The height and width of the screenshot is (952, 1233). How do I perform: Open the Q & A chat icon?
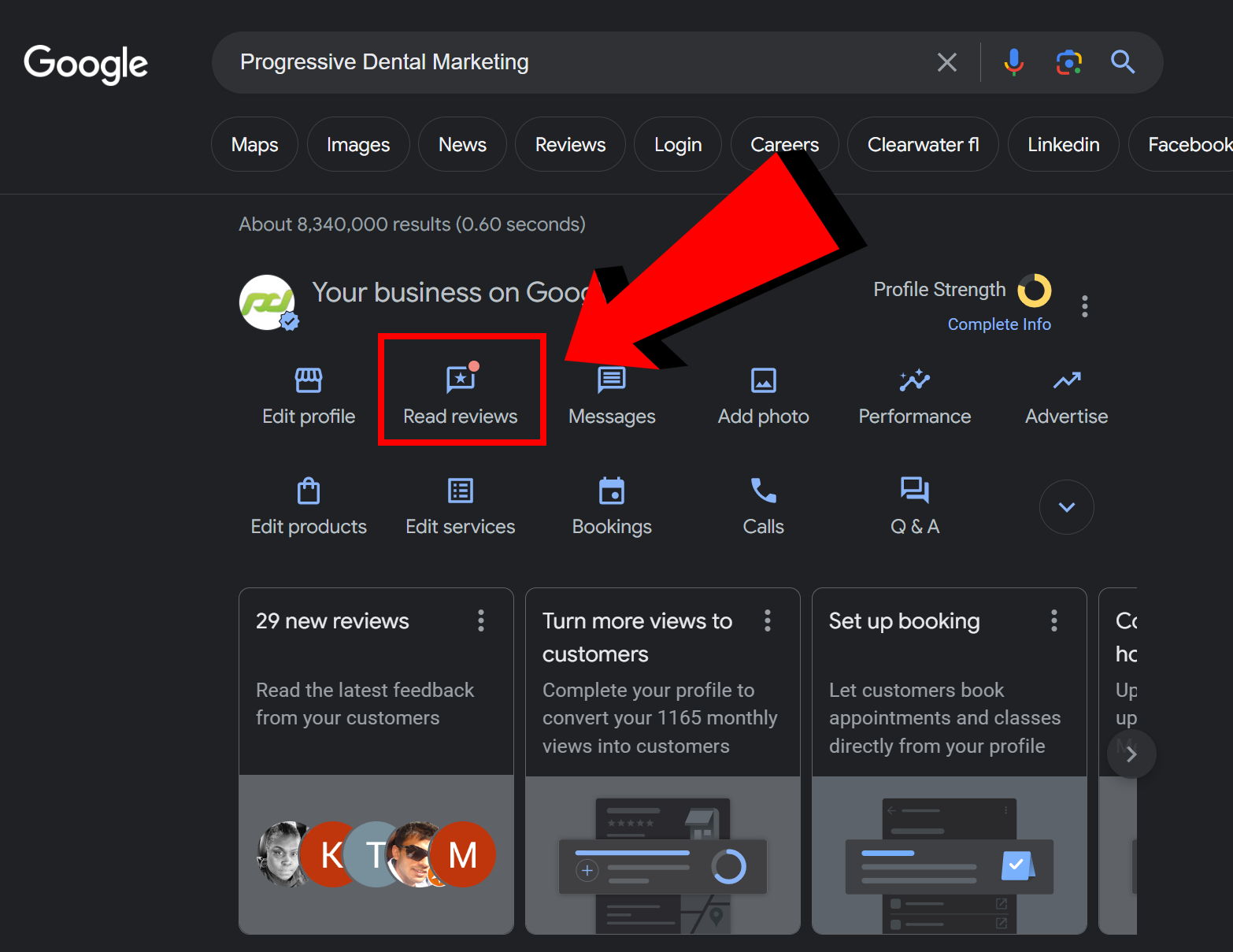(x=915, y=491)
